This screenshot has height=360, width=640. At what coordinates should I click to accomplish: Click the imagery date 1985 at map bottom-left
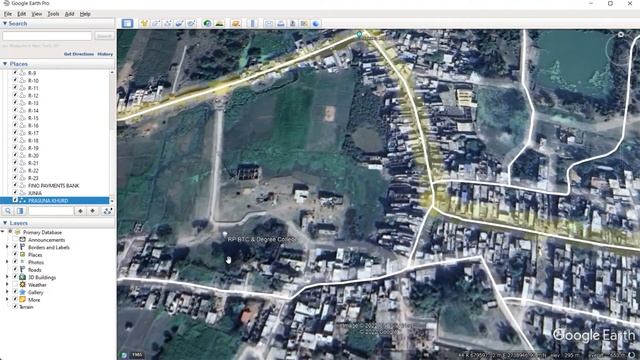coord(137,355)
